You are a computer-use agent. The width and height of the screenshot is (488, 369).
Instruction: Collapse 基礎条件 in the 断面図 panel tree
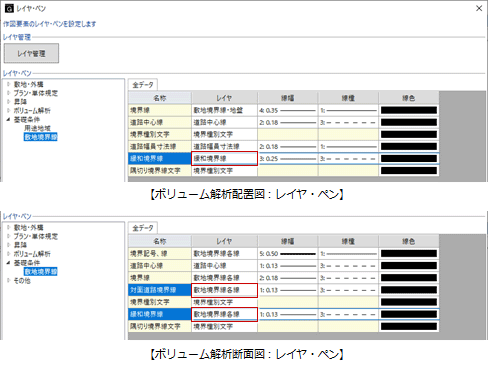[x=9, y=263]
